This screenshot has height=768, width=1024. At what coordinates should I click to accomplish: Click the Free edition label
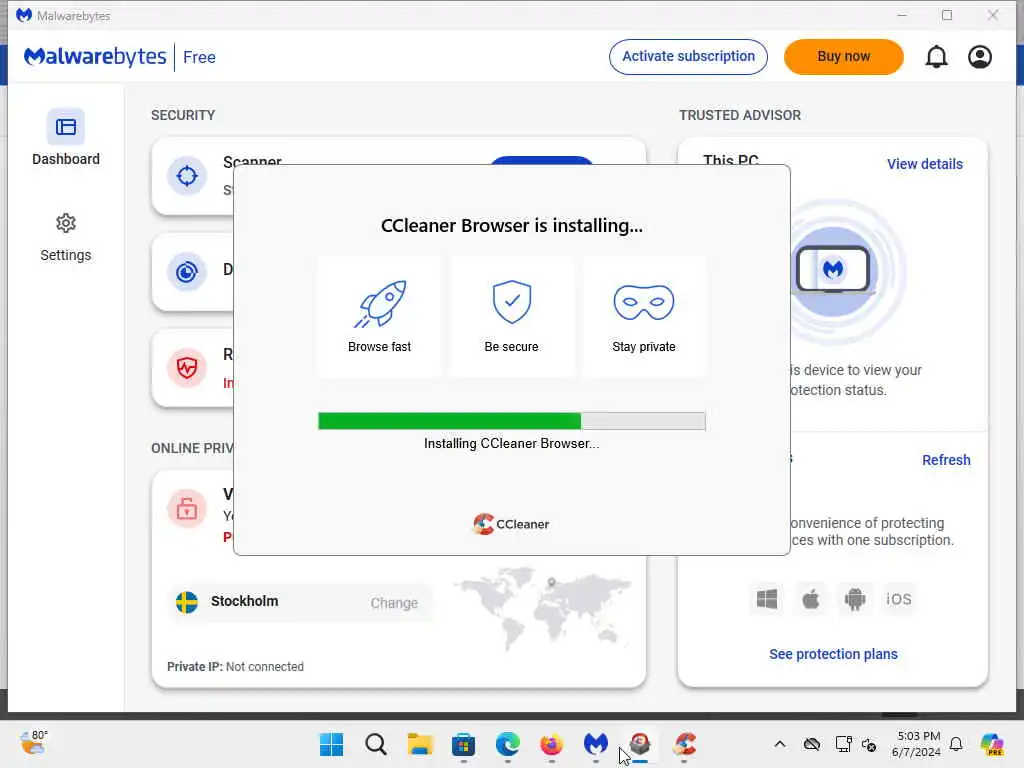pyautogui.click(x=199, y=57)
